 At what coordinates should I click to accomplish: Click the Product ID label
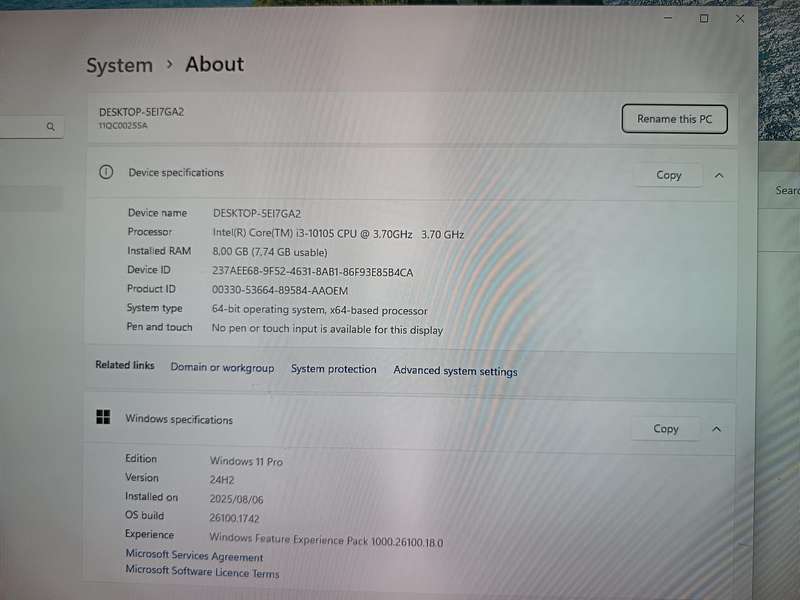click(x=151, y=289)
